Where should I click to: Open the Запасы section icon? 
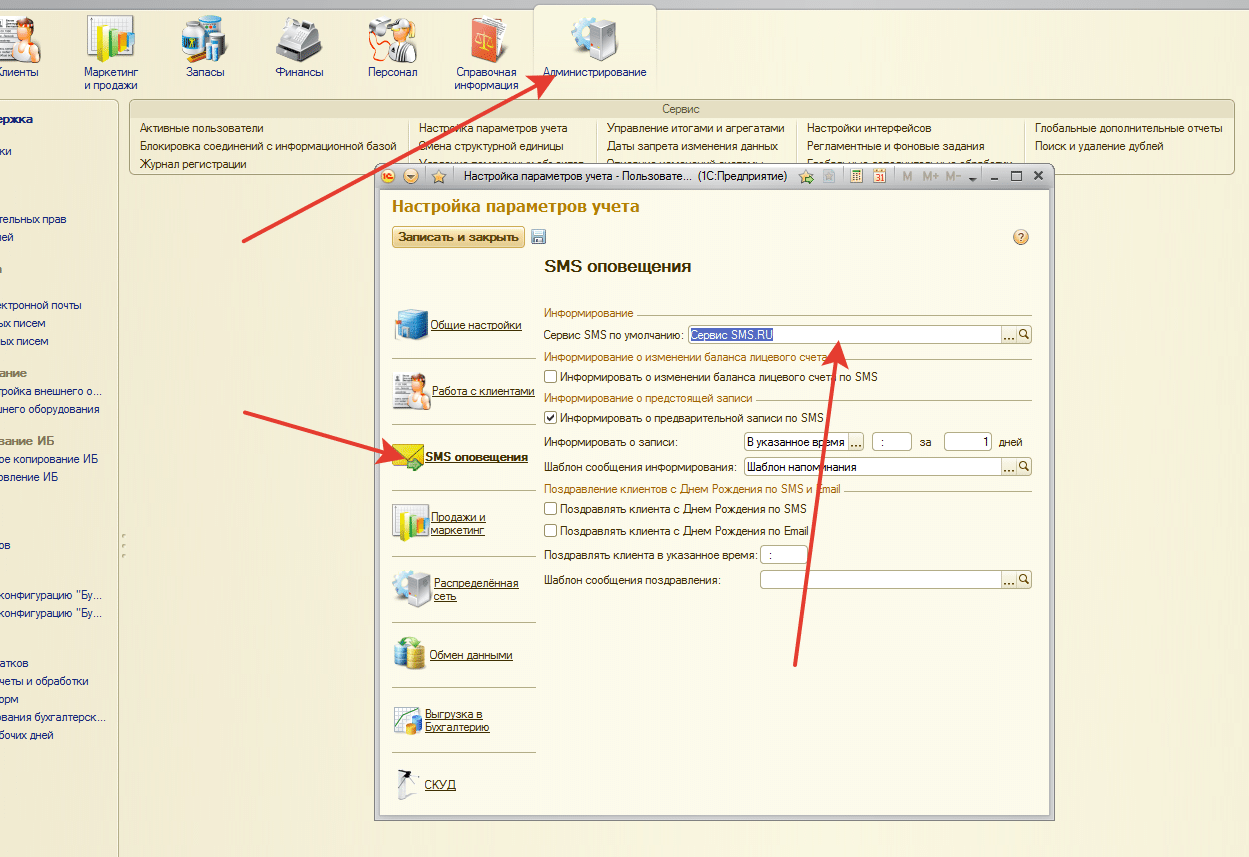(x=205, y=47)
